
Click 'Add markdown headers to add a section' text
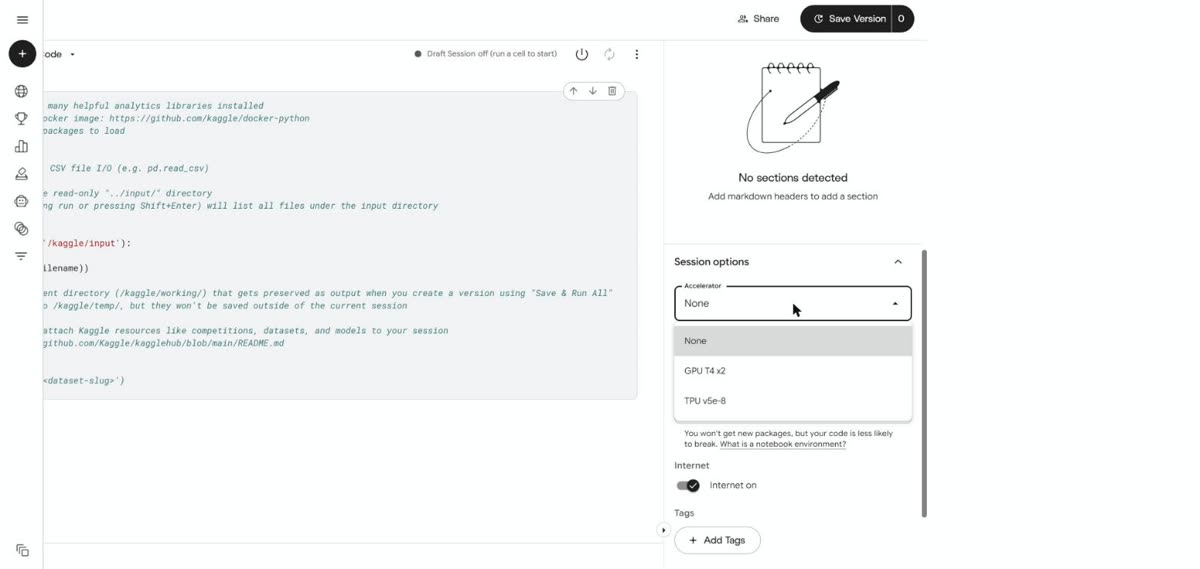[793, 196]
